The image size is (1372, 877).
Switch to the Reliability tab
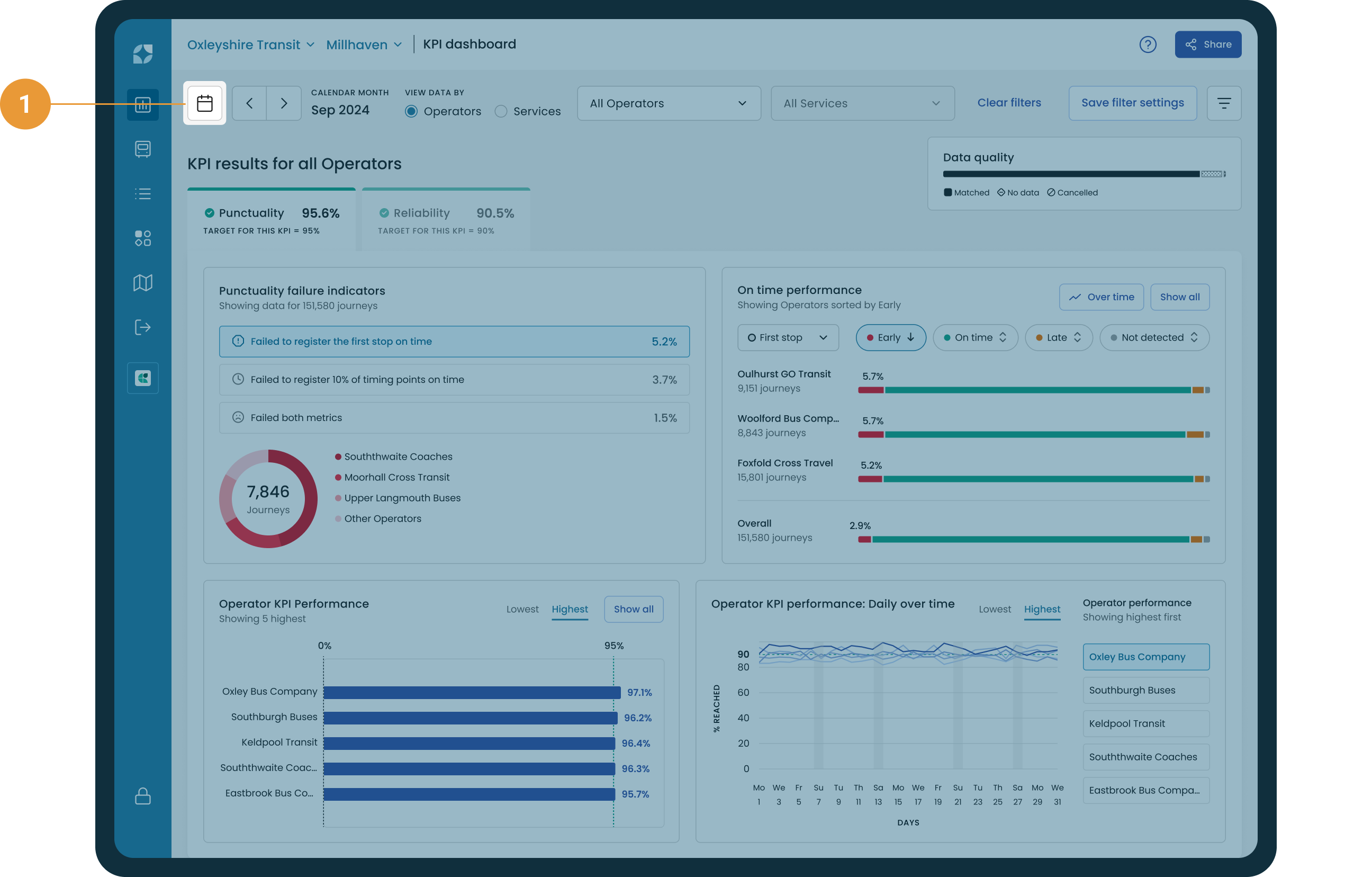coord(446,220)
